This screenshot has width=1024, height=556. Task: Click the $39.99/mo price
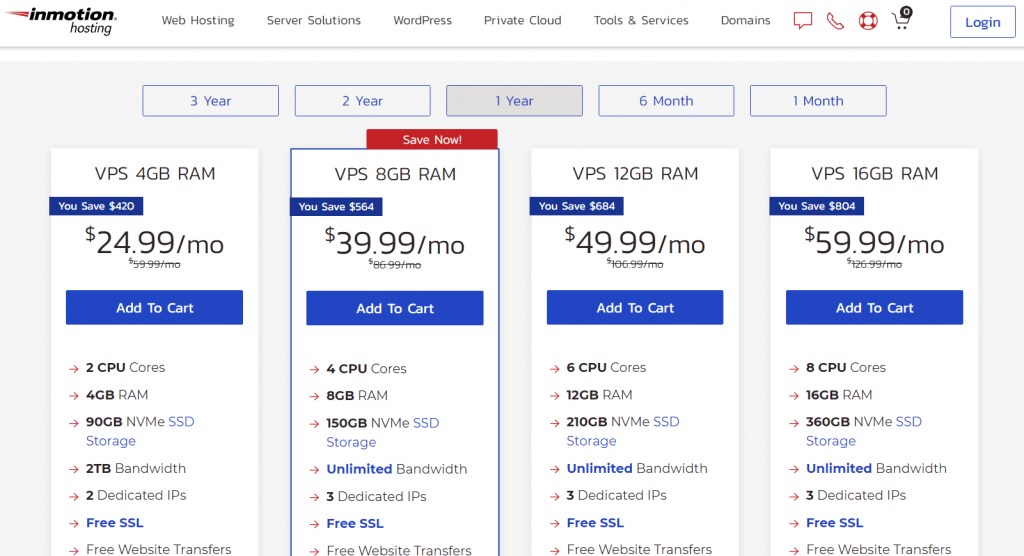click(395, 243)
